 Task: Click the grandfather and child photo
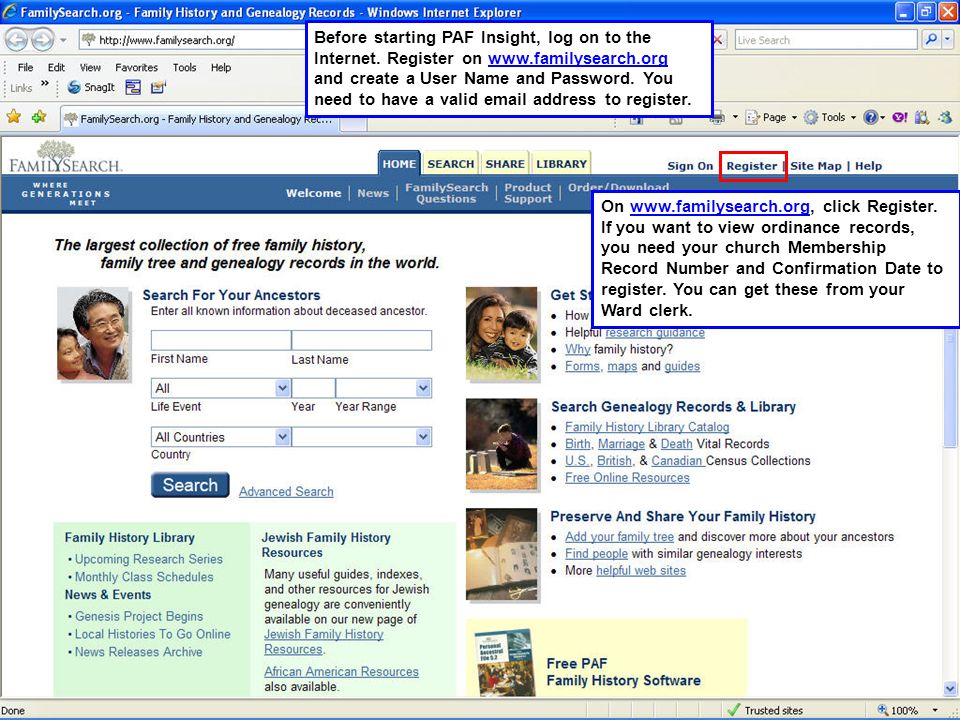[94, 334]
